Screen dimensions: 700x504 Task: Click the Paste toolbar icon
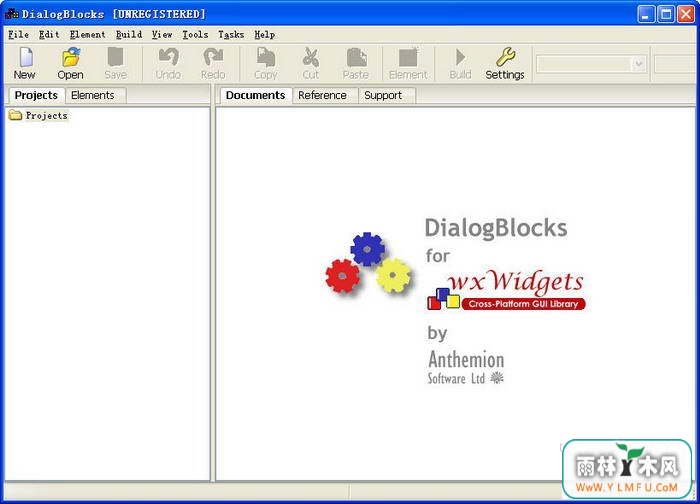point(356,63)
